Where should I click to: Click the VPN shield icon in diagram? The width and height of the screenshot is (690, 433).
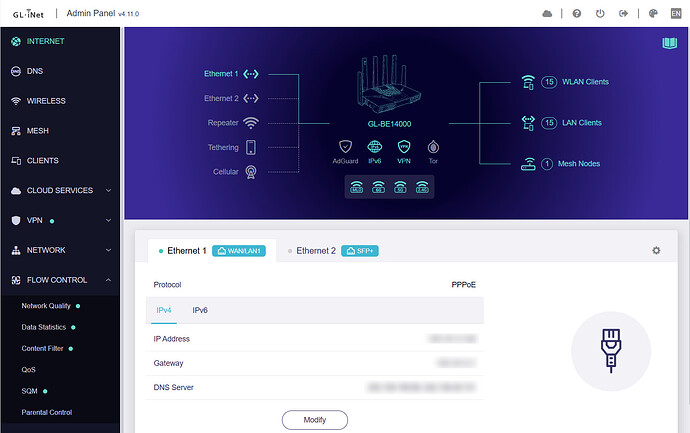point(404,147)
